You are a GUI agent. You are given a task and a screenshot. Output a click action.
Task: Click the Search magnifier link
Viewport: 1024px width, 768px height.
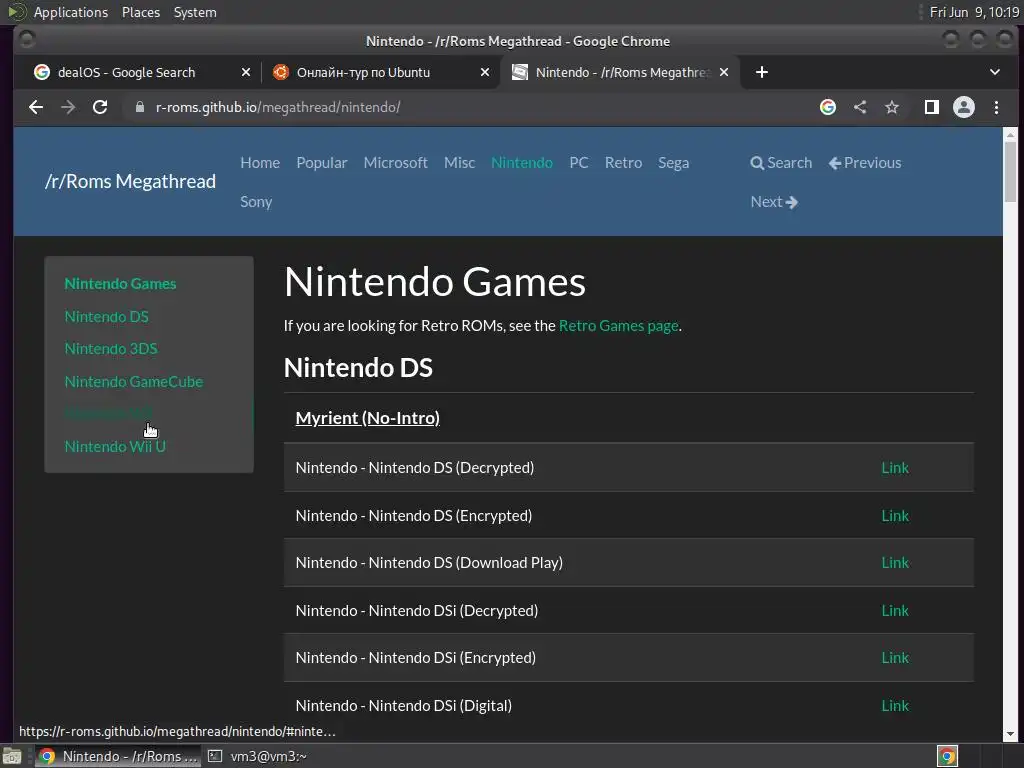[x=781, y=163]
